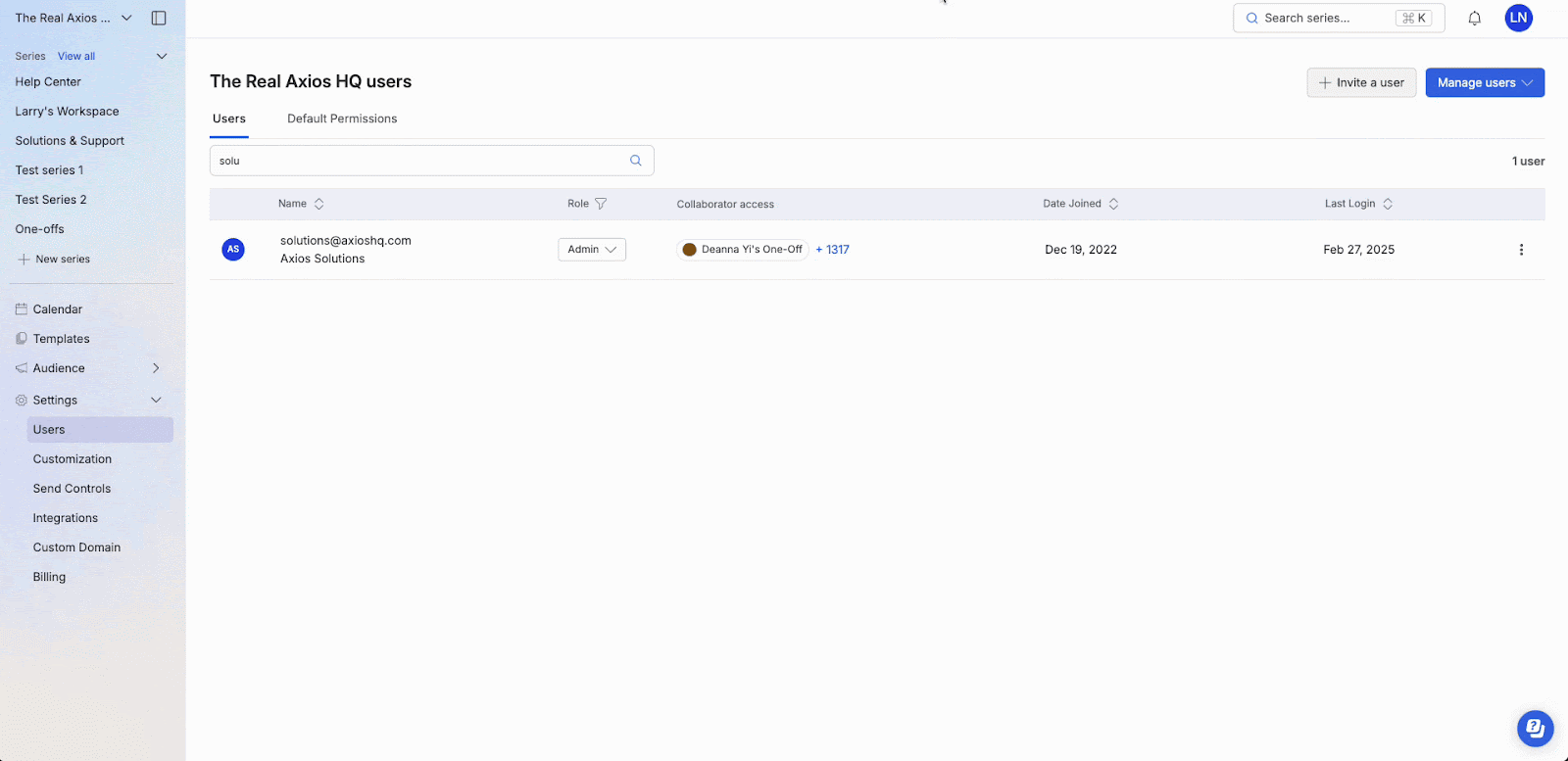The height and width of the screenshot is (761, 1568).
Task: Switch to the Users tab
Action: pyautogui.click(x=229, y=119)
